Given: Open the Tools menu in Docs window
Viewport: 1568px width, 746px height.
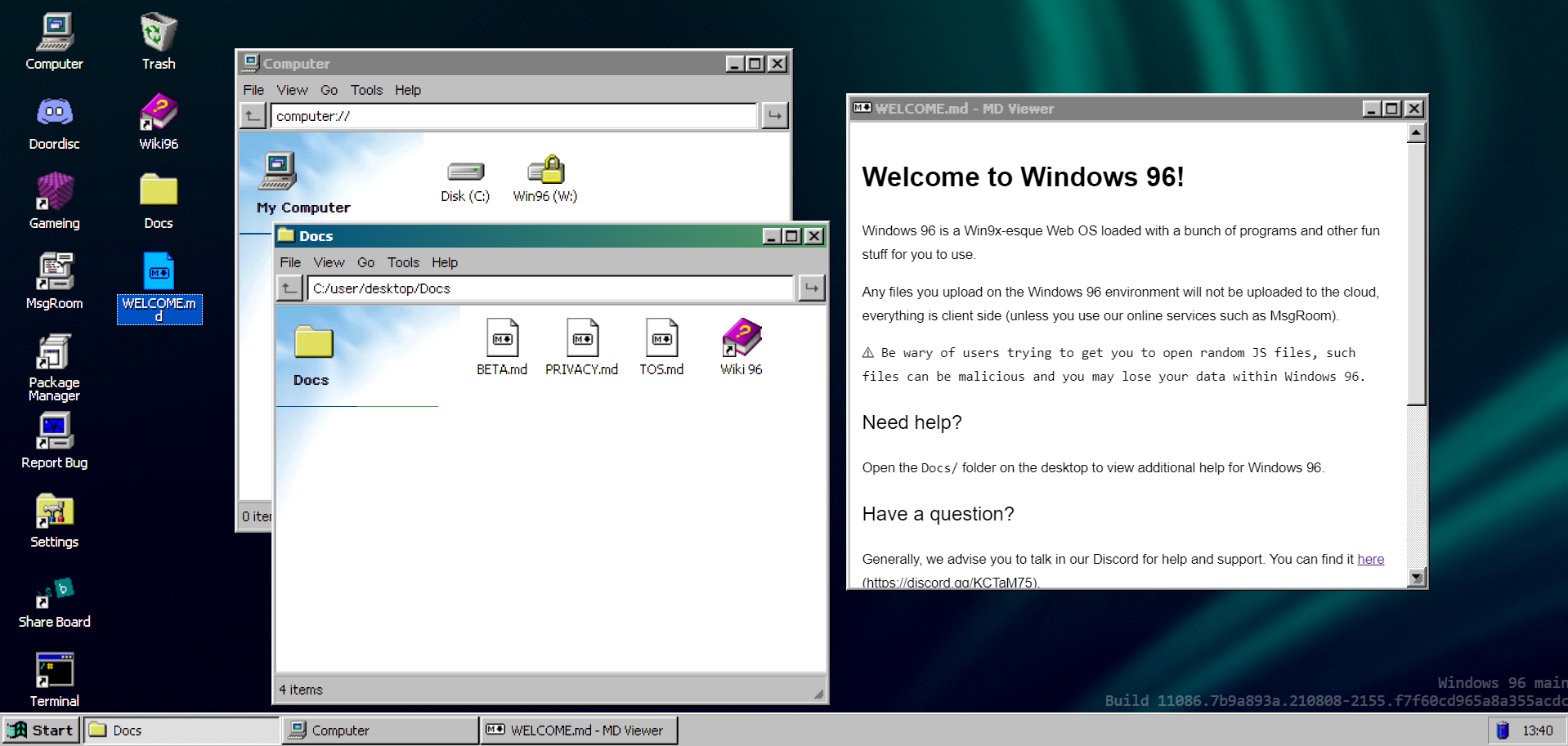Looking at the screenshot, I should tap(403, 262).
